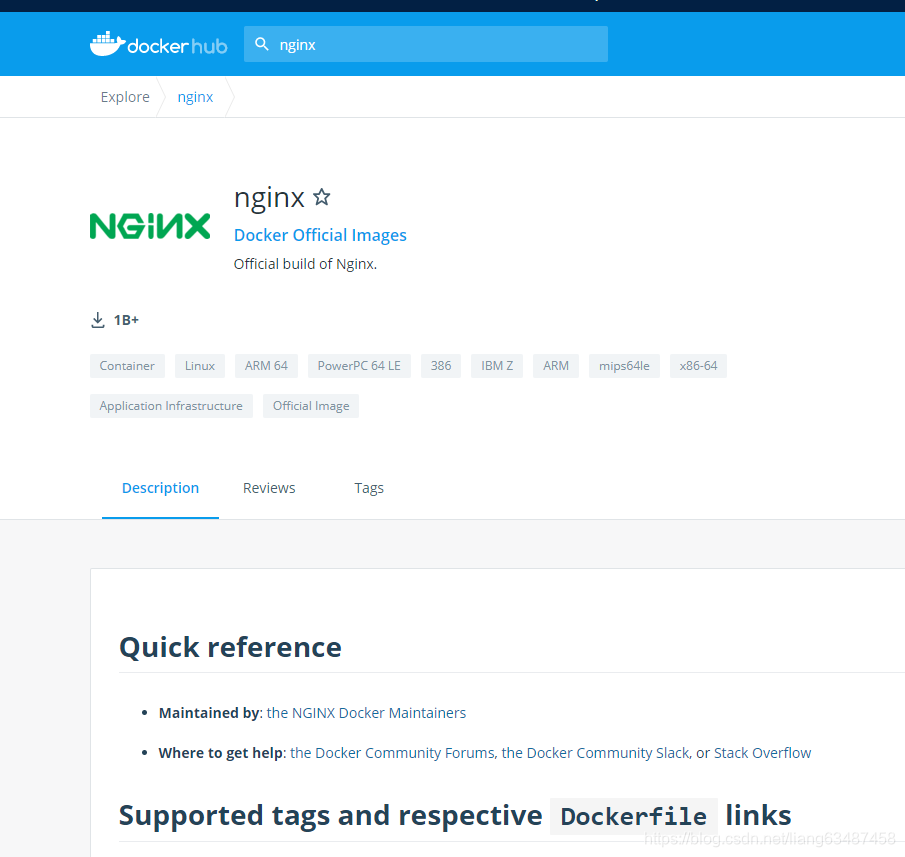The width and height of the screenshot is (905, 857).
Task: Click the nginx repository title
Action: [269, 197]
